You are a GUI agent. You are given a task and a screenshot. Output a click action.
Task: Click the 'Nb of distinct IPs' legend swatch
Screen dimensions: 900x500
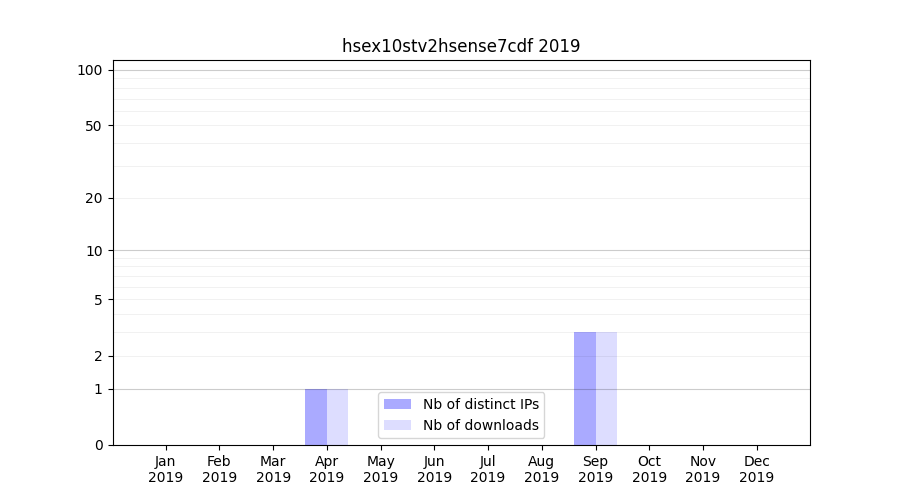pyautogui.click(x=397, y=404)
